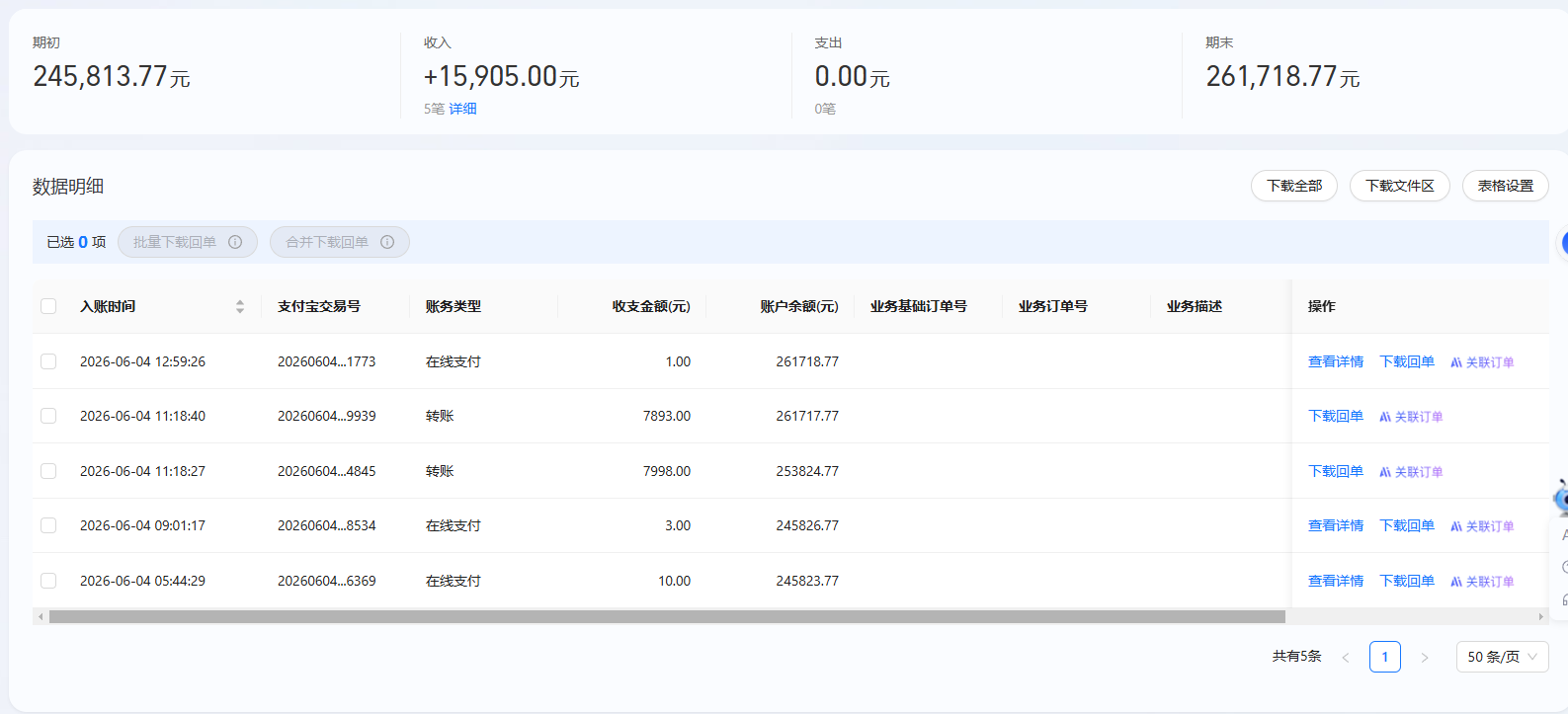
Task: Click 下载回单 in the 05:44:29 row
Action: coord(1407,581)
